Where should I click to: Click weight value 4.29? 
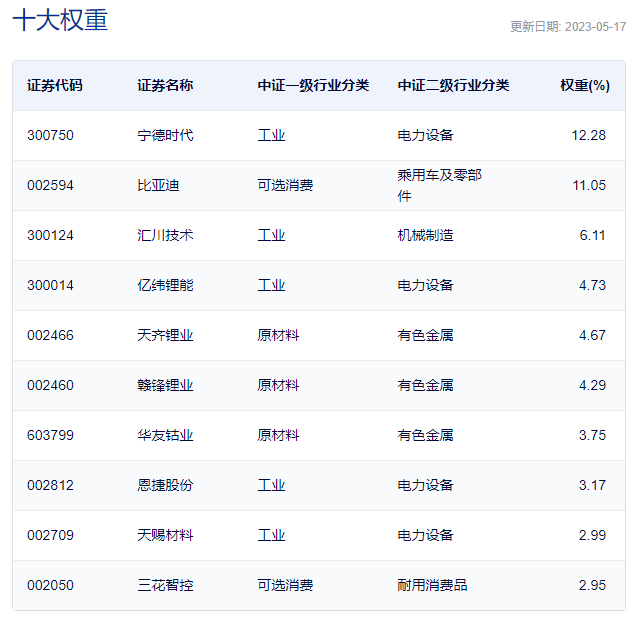tap(592, 386)
